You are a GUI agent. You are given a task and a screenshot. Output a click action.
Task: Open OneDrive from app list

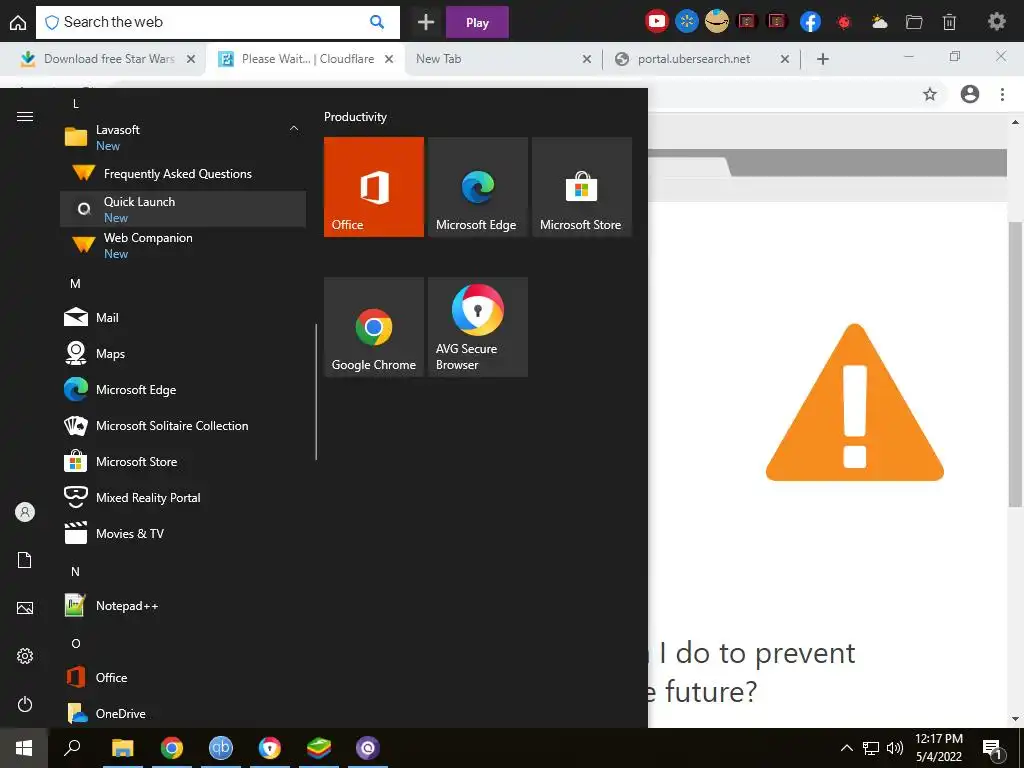[x=183, y=713]
